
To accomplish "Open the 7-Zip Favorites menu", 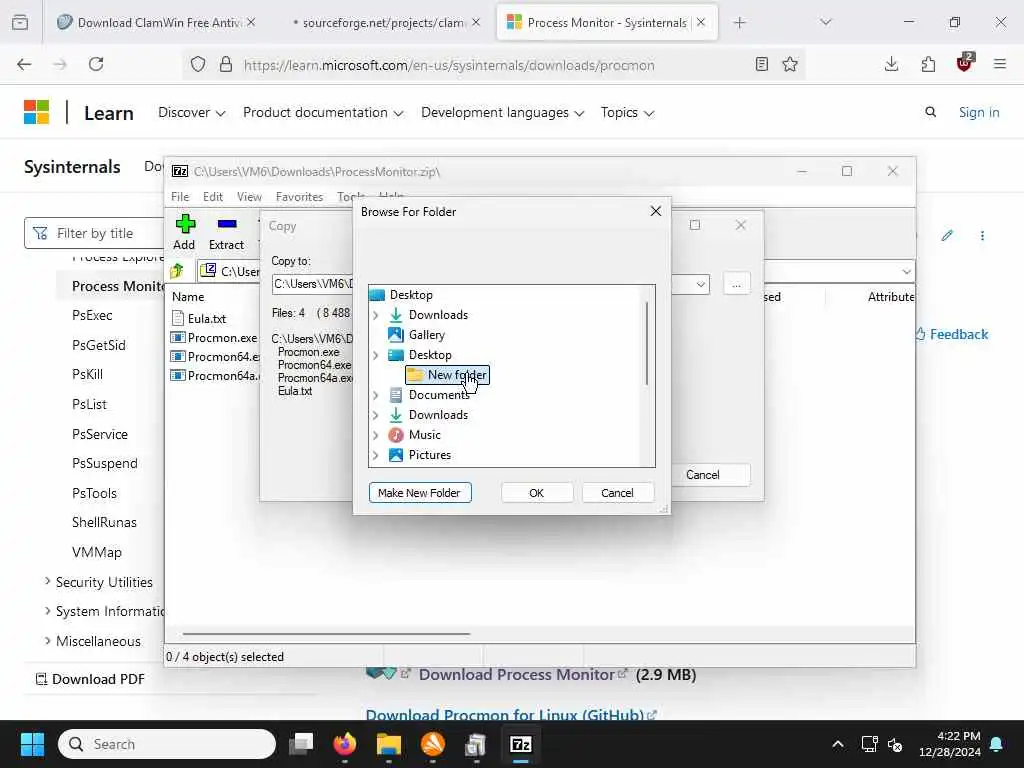I will click(x=299, y=197).
